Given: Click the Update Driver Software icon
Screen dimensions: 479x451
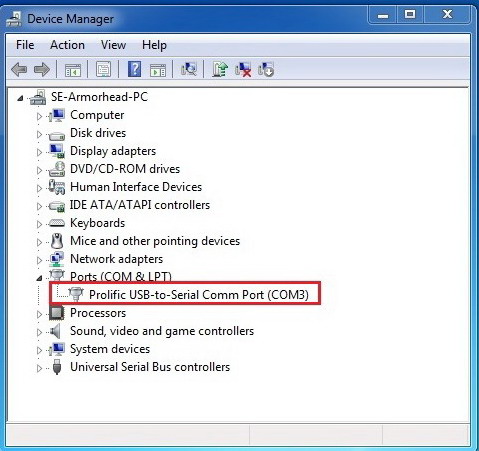Looking at the screenshot, I should [220, 69].
